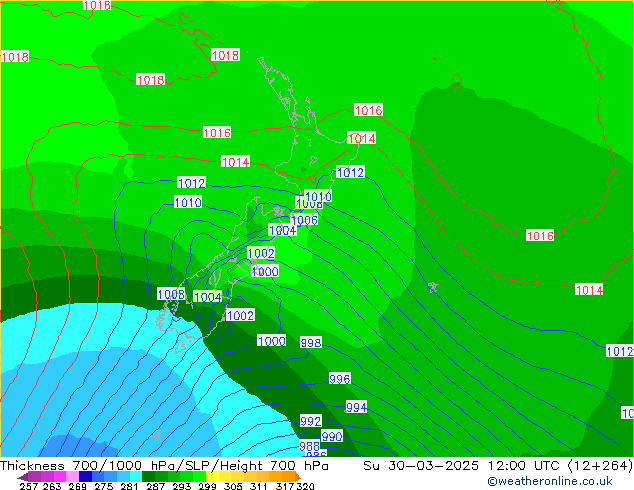Click the legend value 317
Viewport: 634px width, 490px height.
tap(285, 486)
